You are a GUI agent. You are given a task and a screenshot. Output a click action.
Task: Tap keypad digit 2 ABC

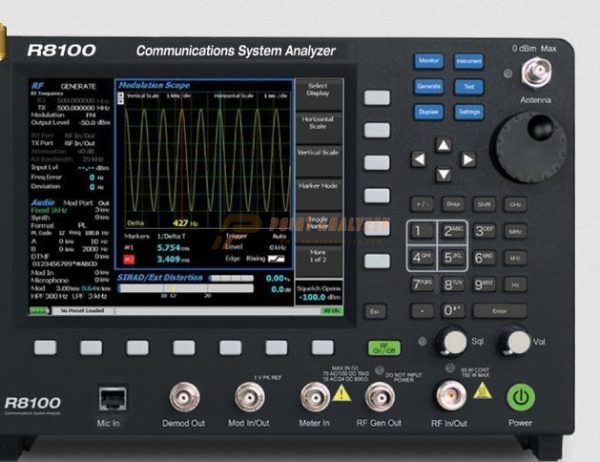pyautogui.click(x=453, y=231)
